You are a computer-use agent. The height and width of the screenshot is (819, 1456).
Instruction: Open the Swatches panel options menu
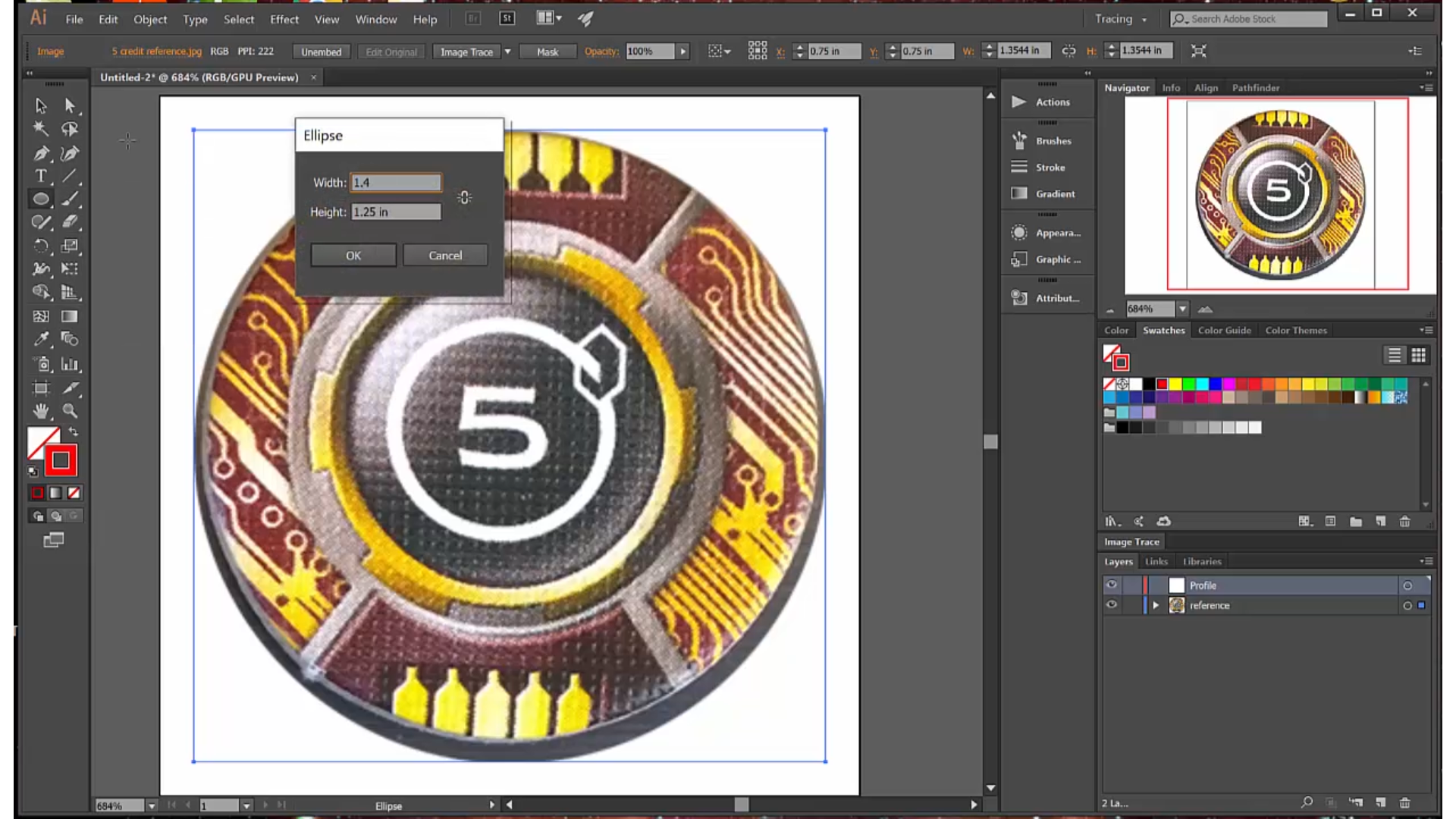click(x=1426, y=330)
